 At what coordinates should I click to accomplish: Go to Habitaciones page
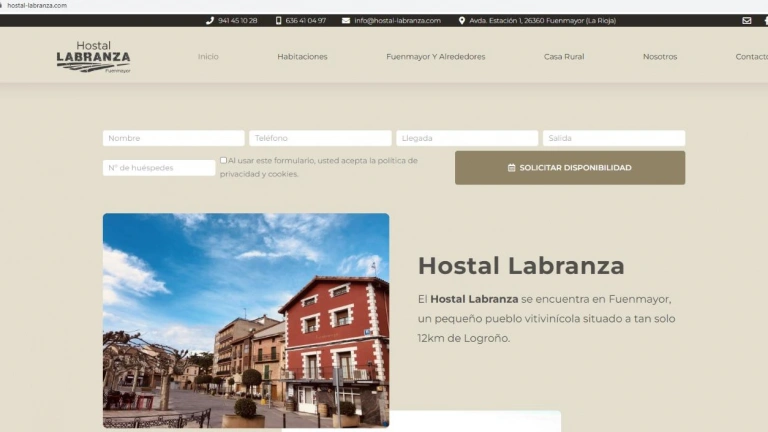(302, 57)
